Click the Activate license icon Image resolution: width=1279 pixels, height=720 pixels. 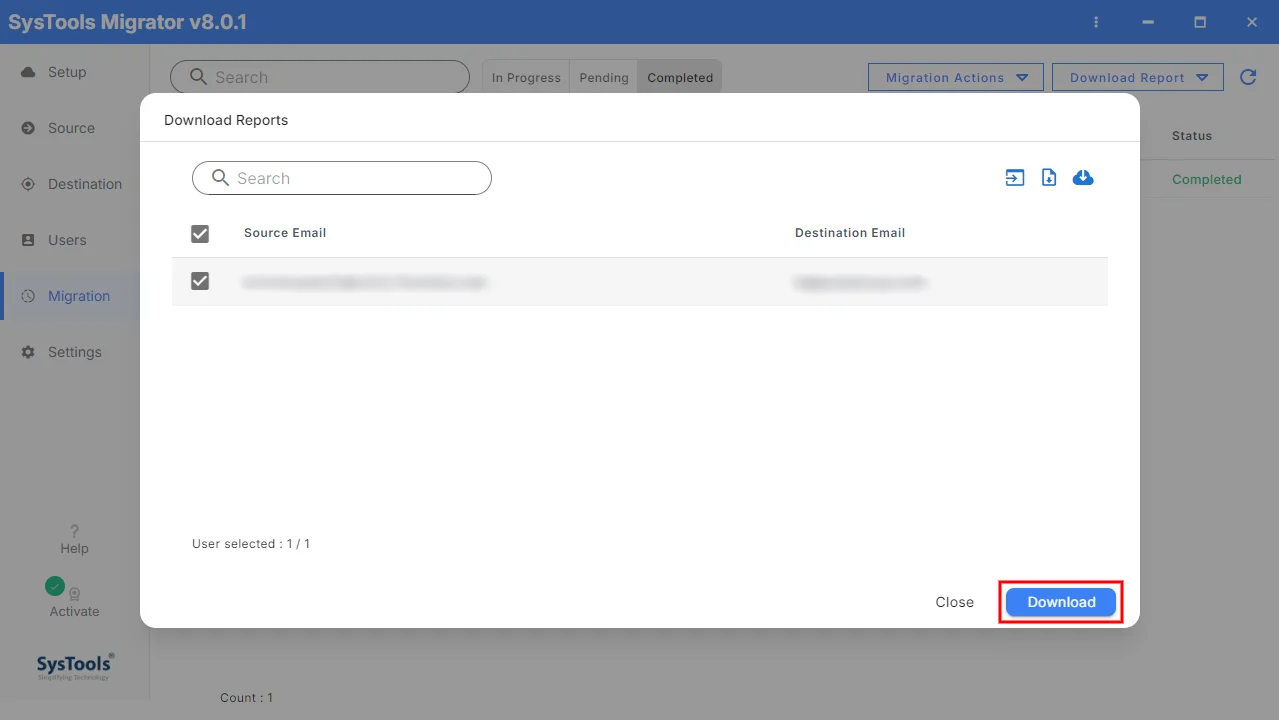click(74, 594)
